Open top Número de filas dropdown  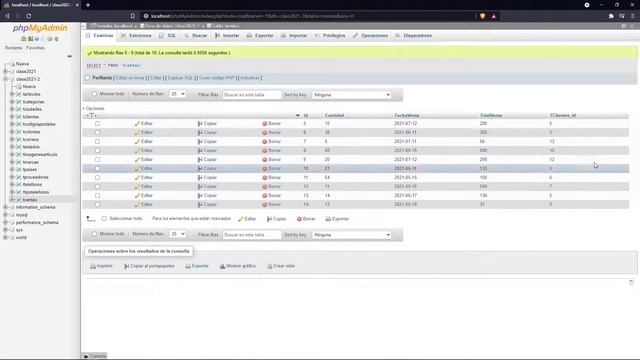tap(178, 94)
